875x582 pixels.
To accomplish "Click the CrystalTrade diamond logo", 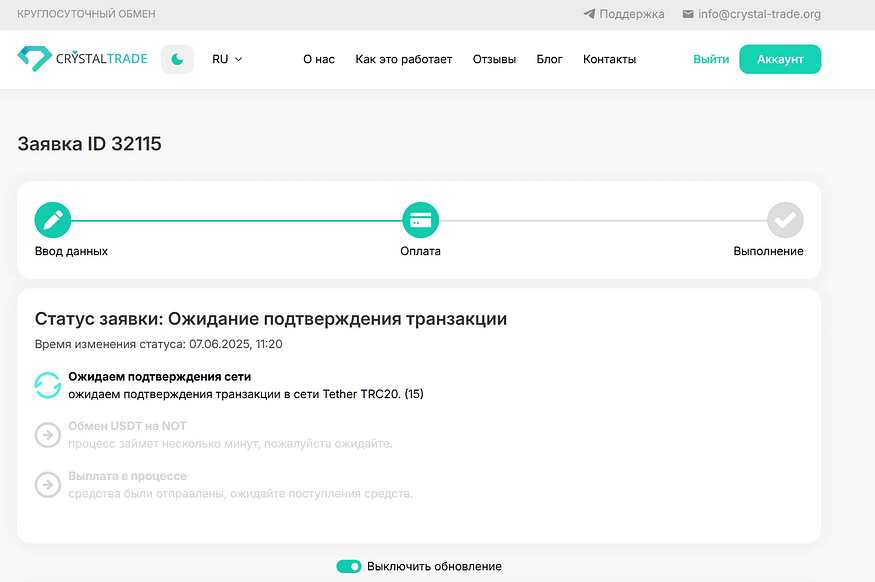I will pyautogui.click(x=35, y=59).
